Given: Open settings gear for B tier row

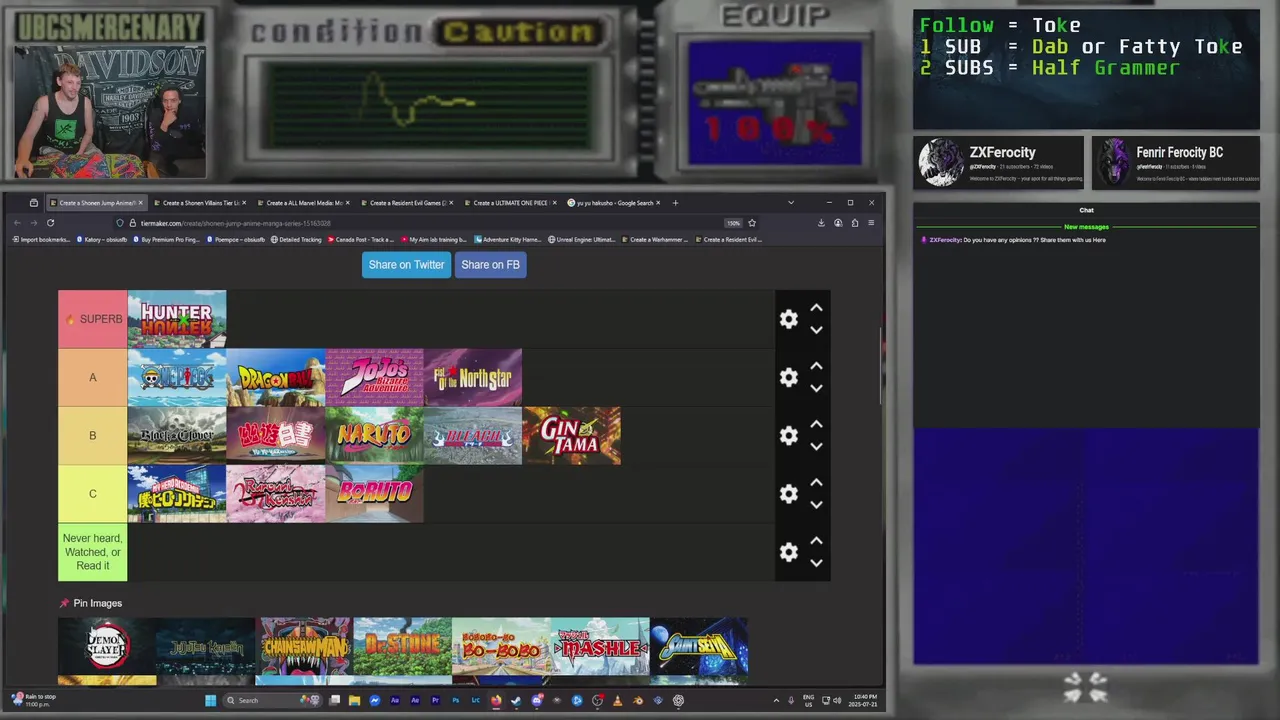Looking at the screenshot, I should [x=789, y=435].
